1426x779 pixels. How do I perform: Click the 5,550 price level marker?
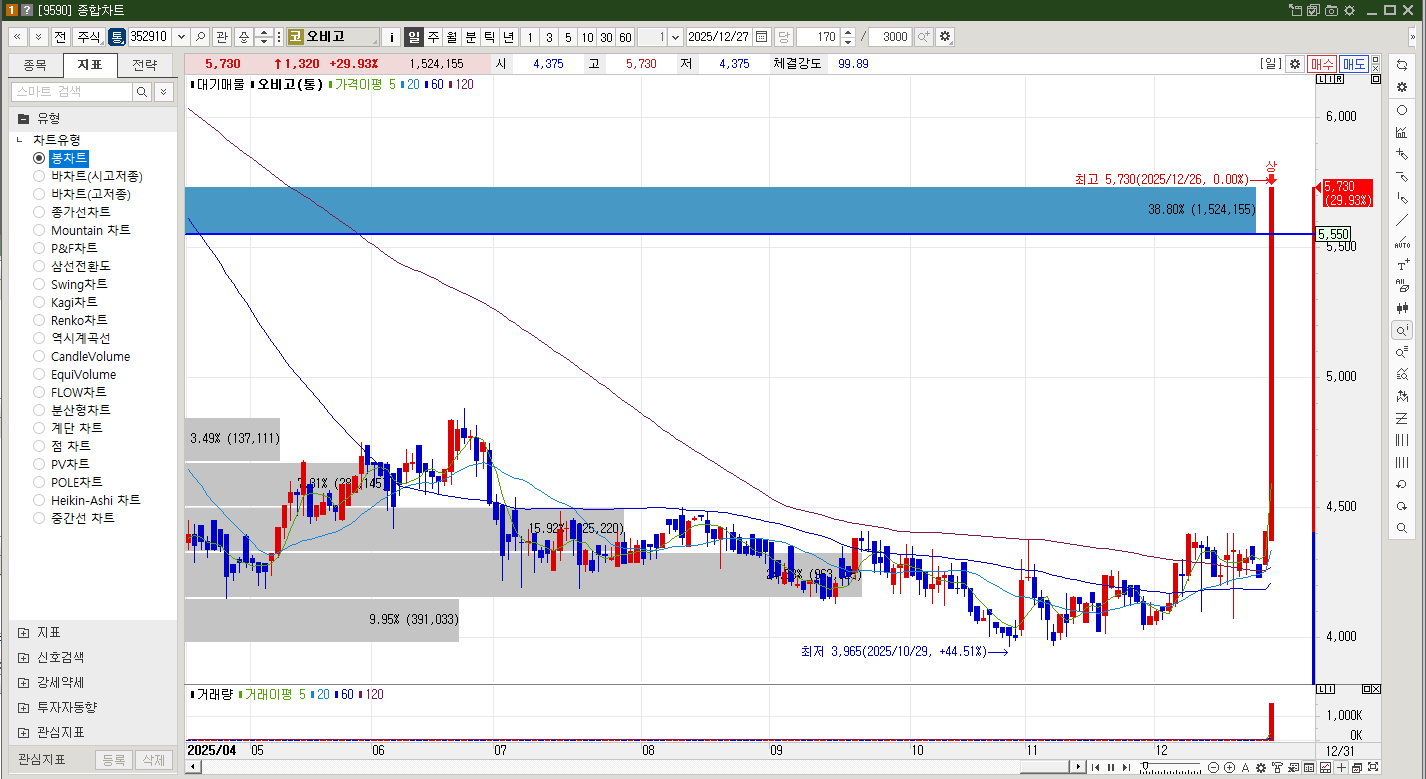click(1333, 234)
